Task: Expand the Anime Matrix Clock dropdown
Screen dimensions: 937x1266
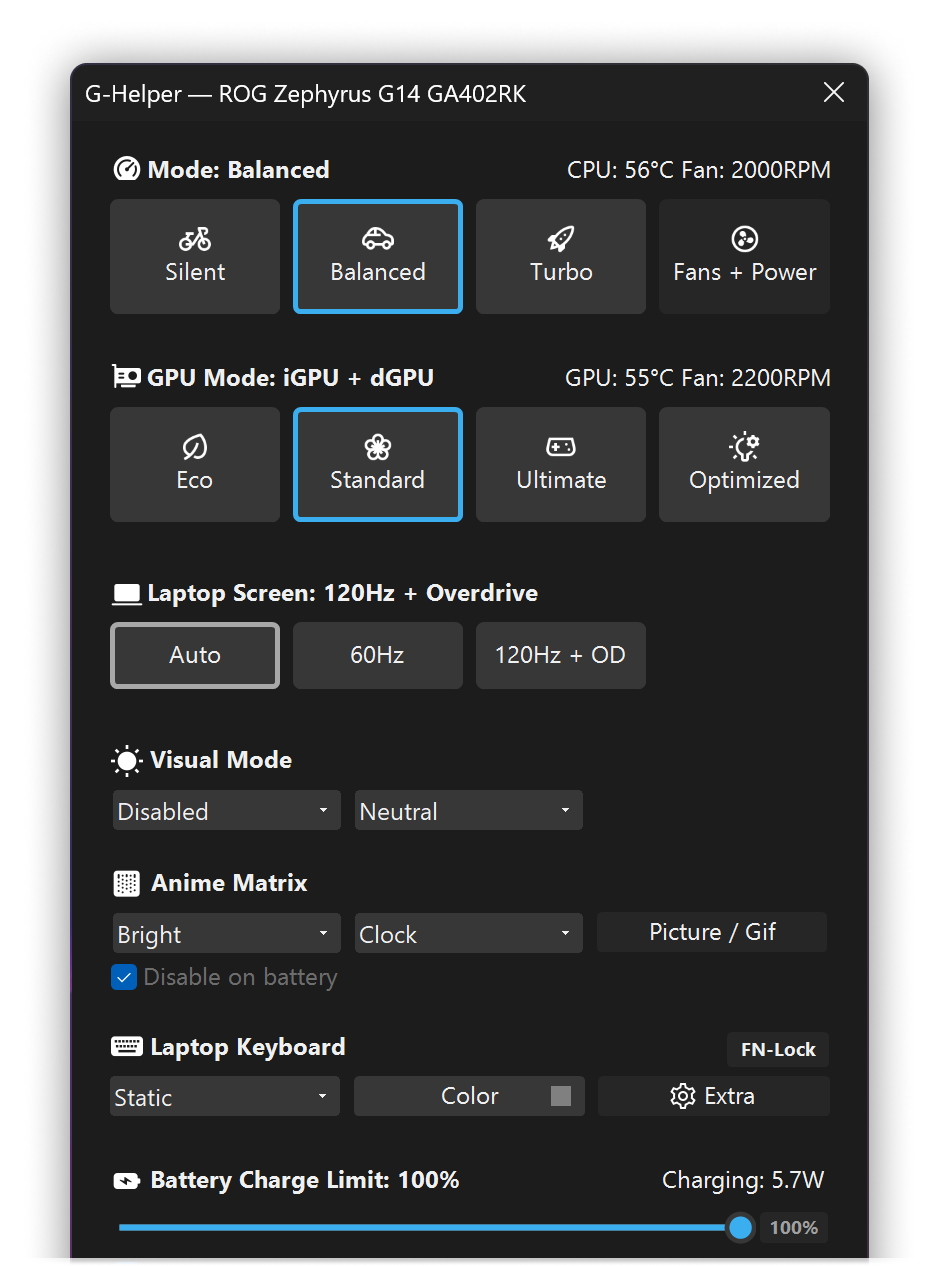Action: [468, 934]
